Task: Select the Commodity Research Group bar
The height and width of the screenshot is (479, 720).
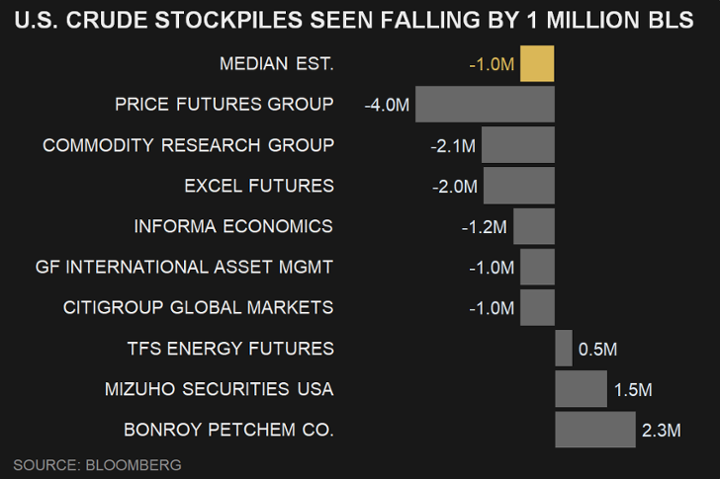Action: pyautogui.click(x=517, y=145)
